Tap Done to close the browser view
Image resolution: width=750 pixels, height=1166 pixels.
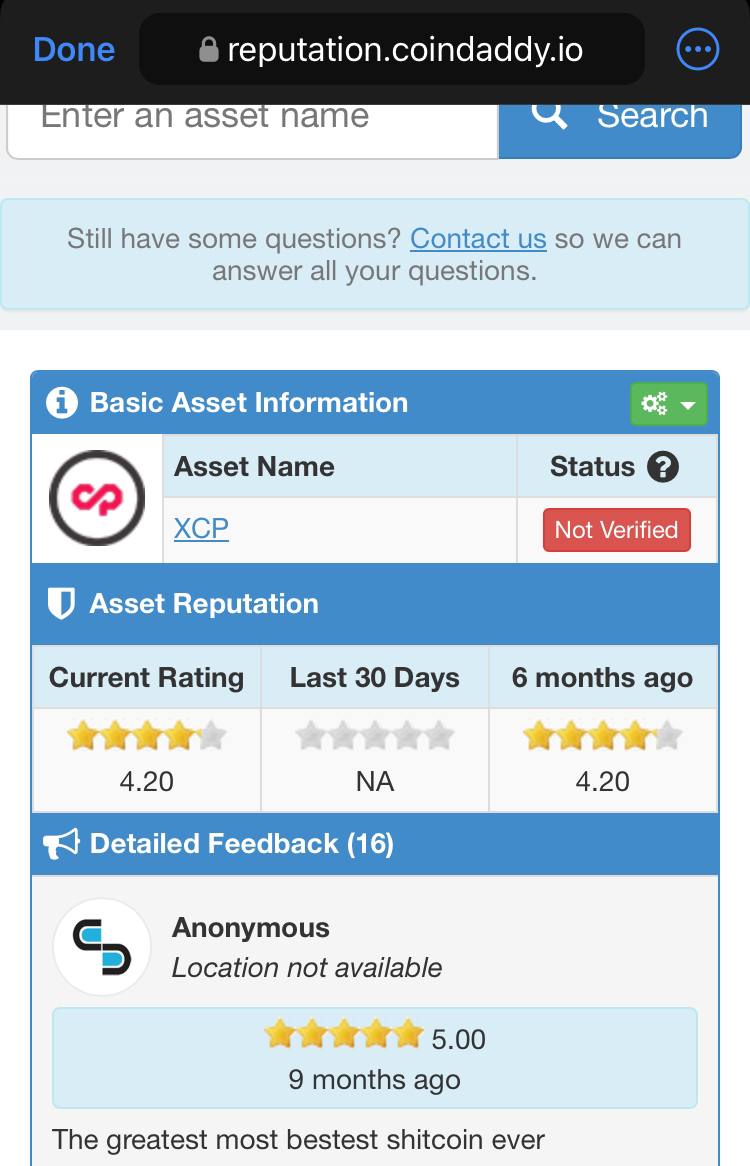[x=74, y=50]
